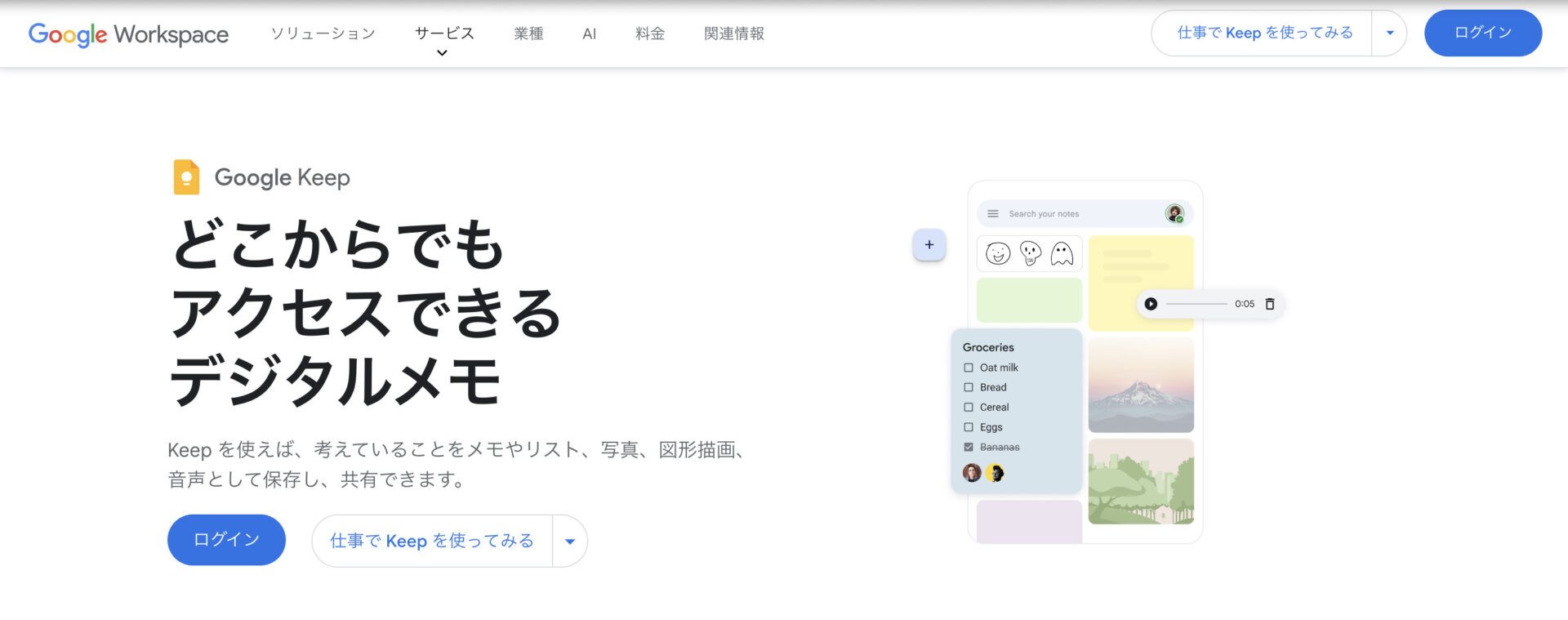Click the skull doodle drawing
1568x620 pixels.
point(1031,254)
